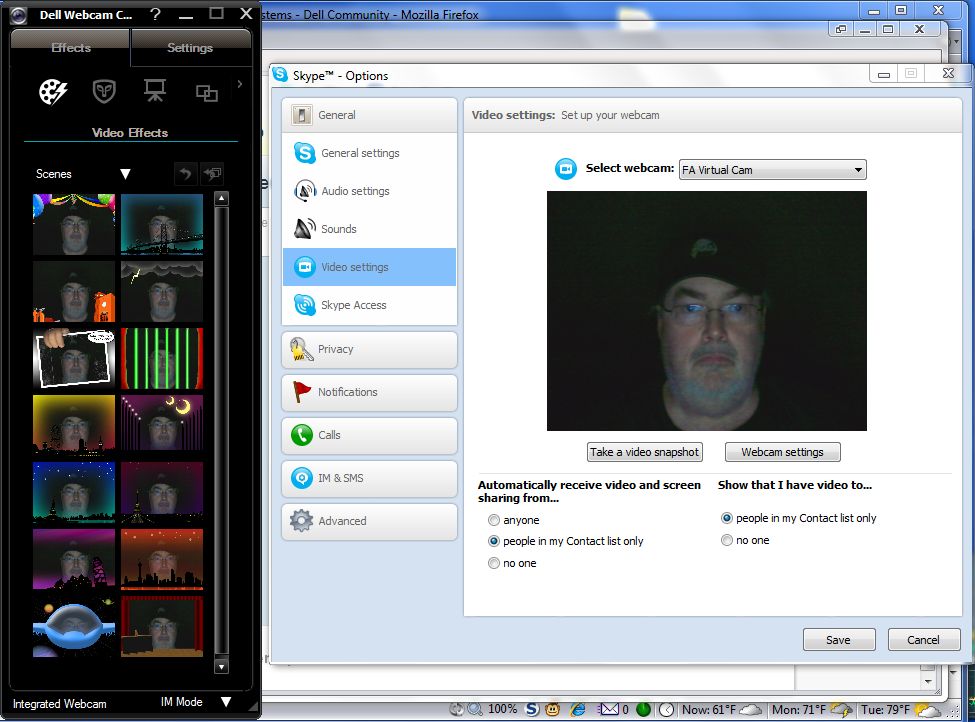Expand the Calls section

[369, 435]
